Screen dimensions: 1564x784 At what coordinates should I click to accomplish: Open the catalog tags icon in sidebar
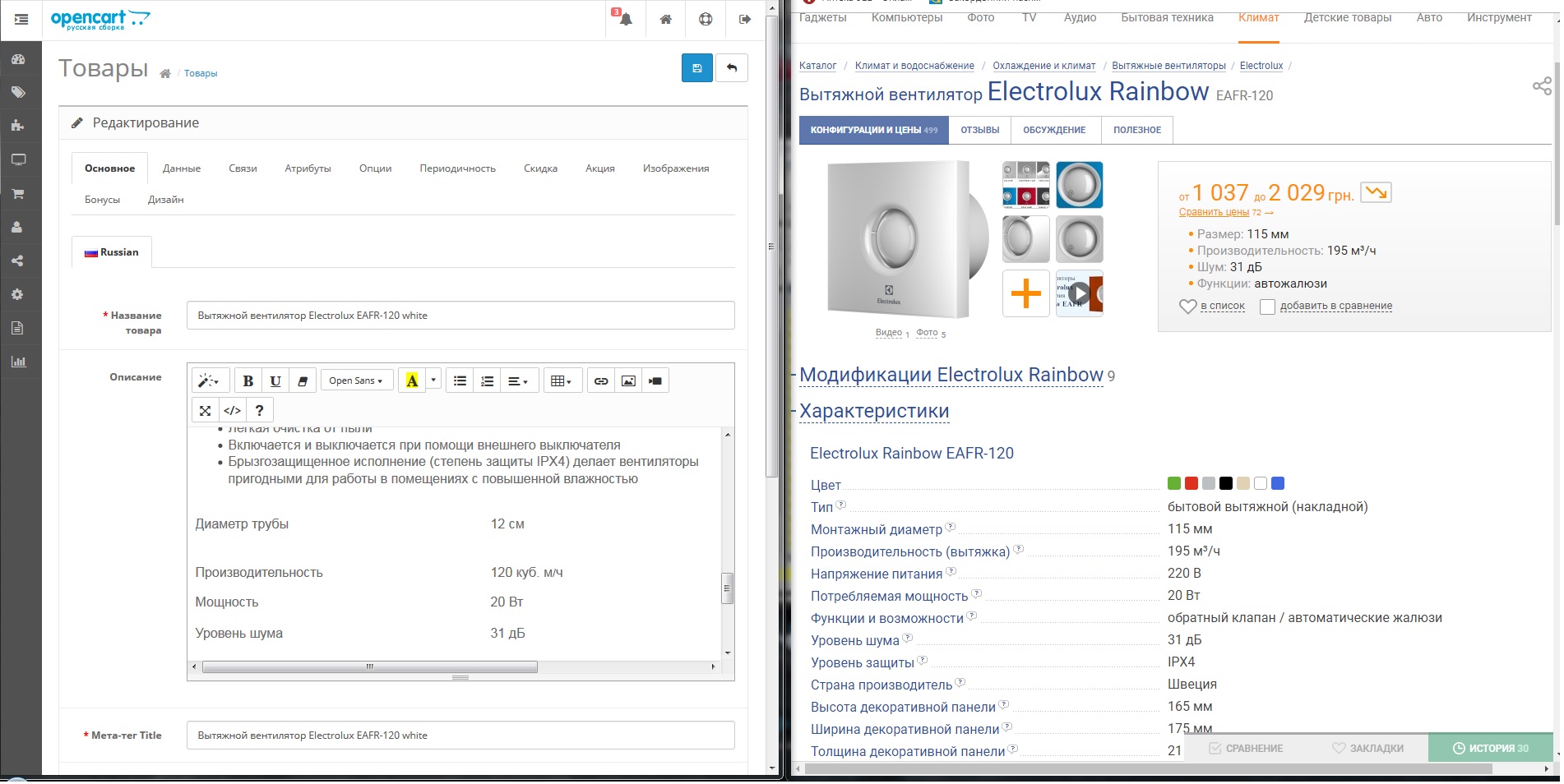pos(18,92)
